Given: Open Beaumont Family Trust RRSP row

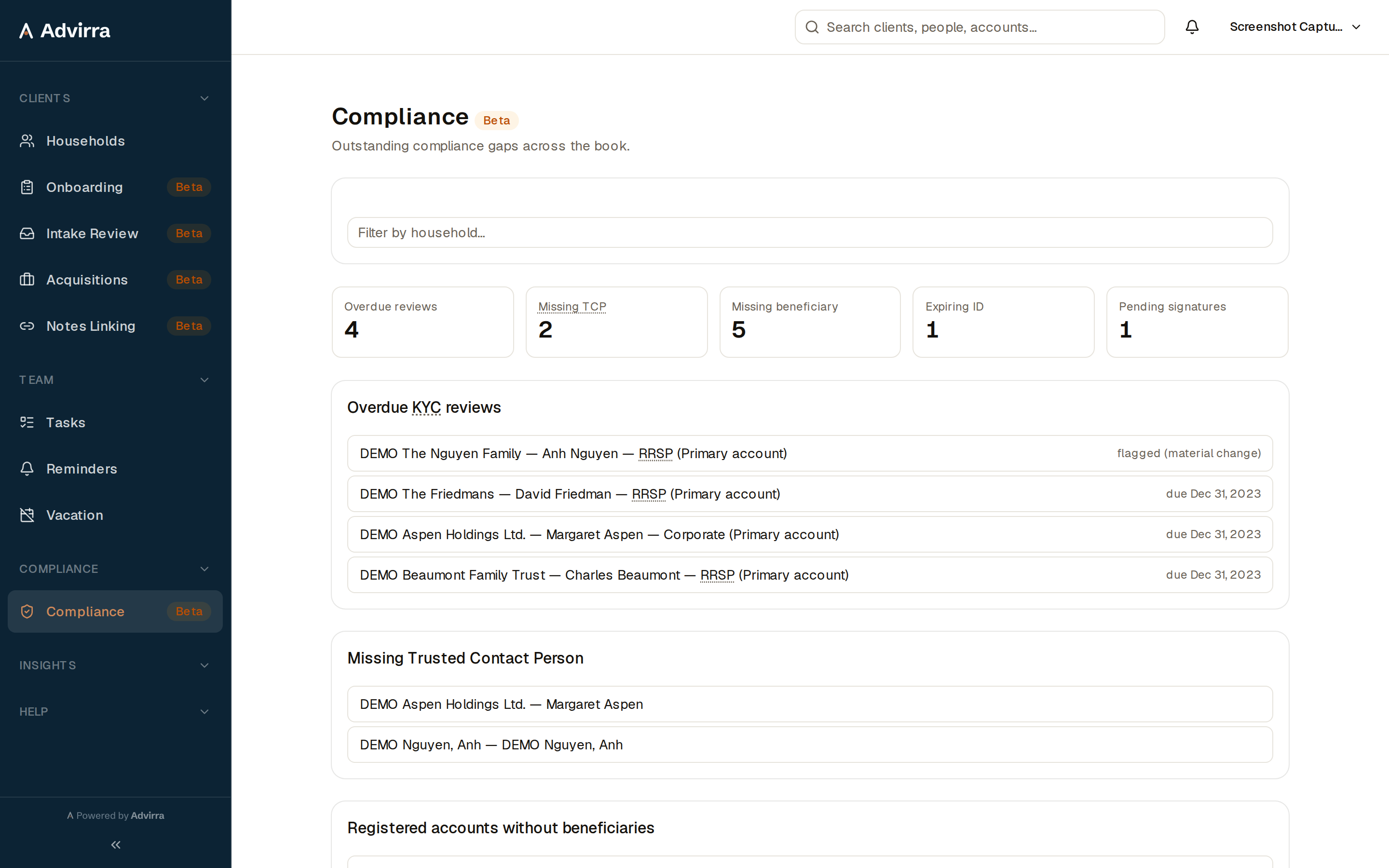Looking at the screenshot, I should point(810,575).
